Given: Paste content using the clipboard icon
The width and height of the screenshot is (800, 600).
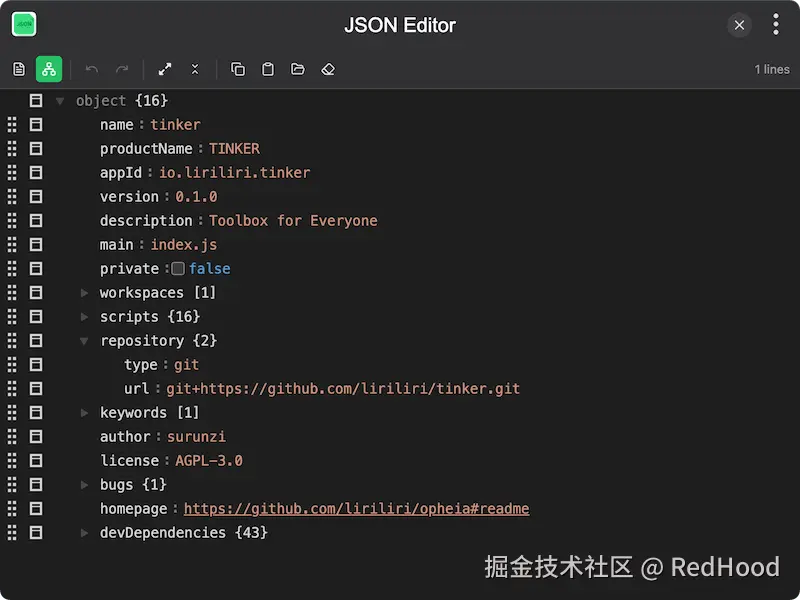Looking at the screenshot, I should coord(267,69).
